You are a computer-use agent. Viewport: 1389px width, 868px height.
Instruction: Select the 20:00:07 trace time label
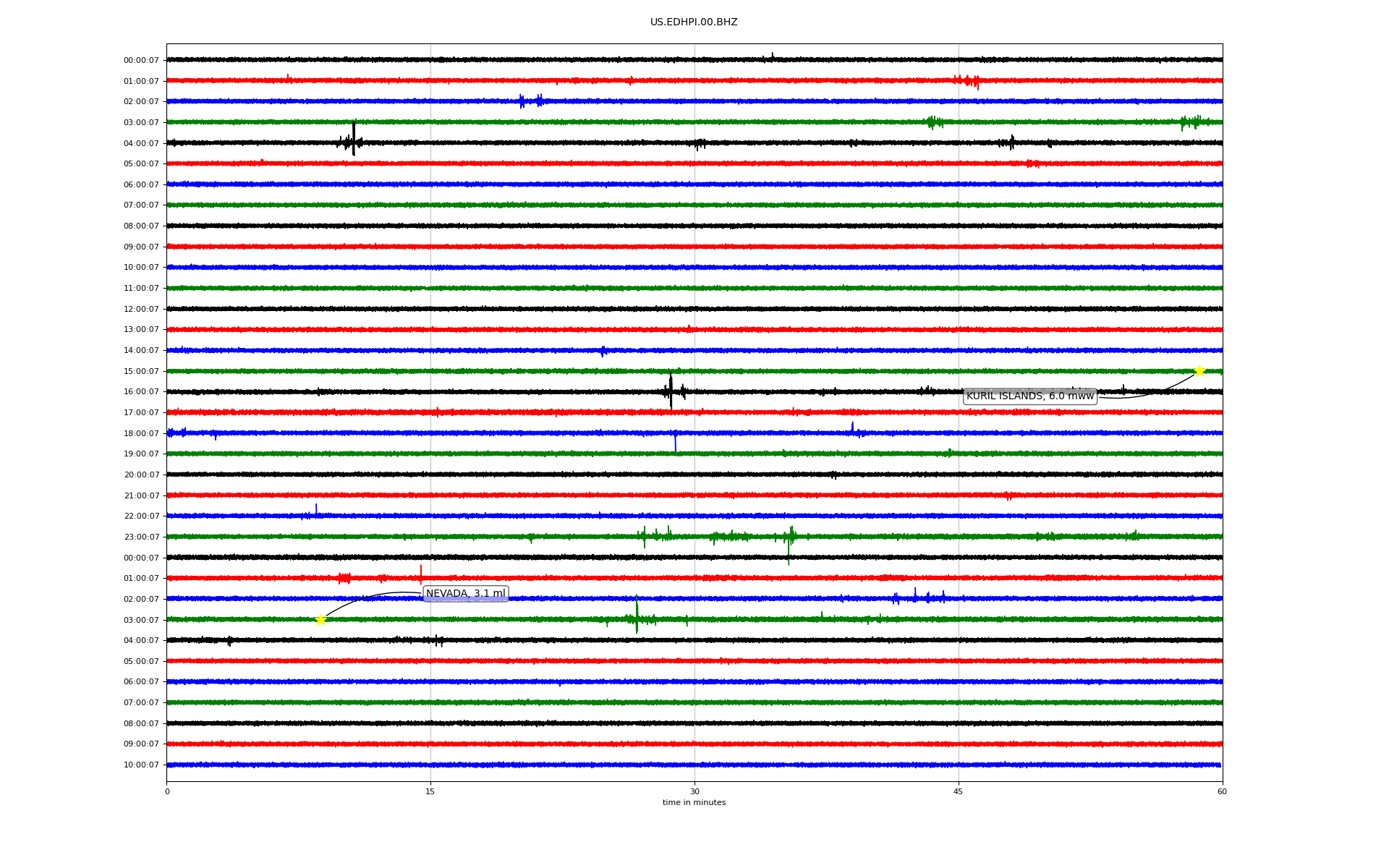141,475
